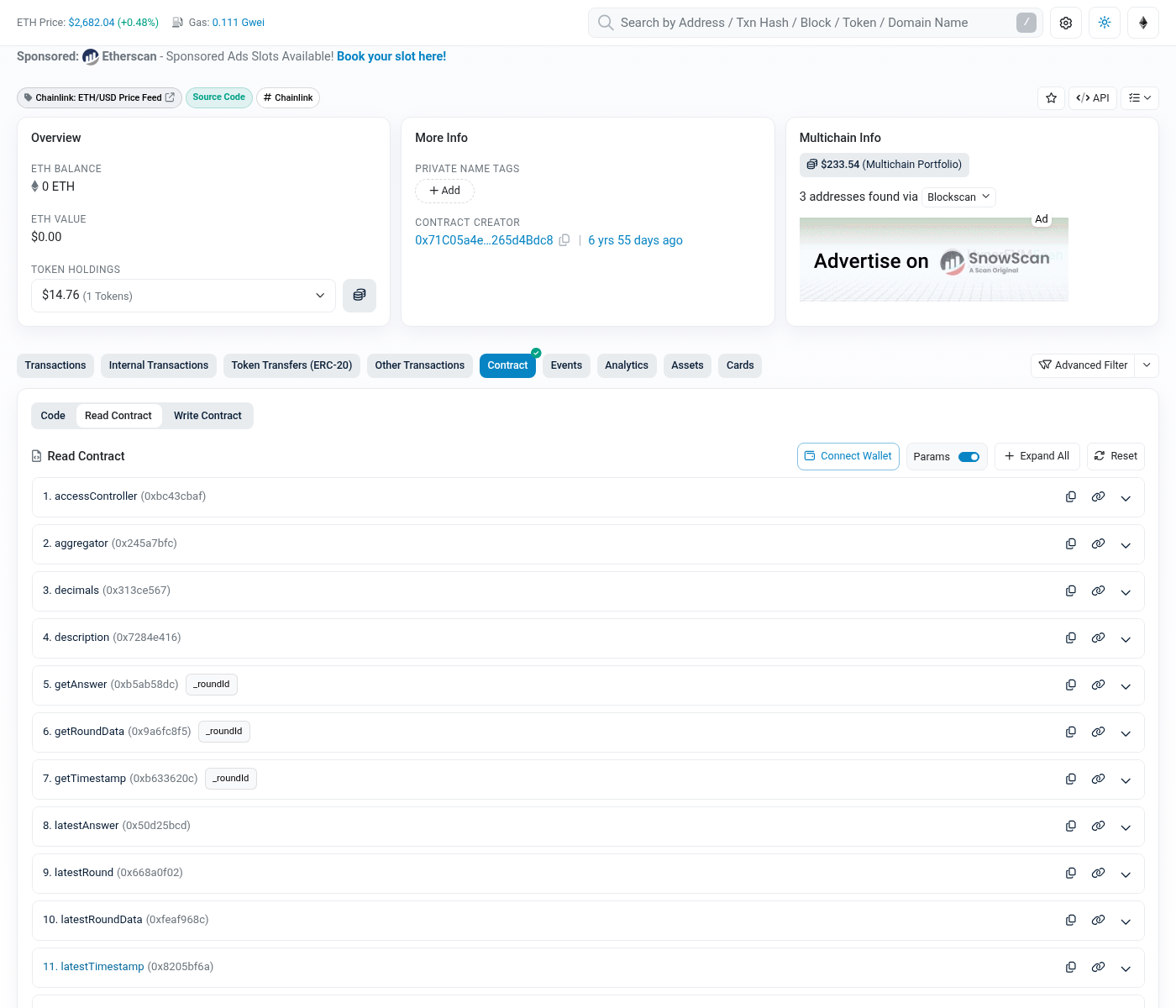Copy permalink for getRoundData method
This screenshot has width=1176, height=1008.
pos(1098,732)
